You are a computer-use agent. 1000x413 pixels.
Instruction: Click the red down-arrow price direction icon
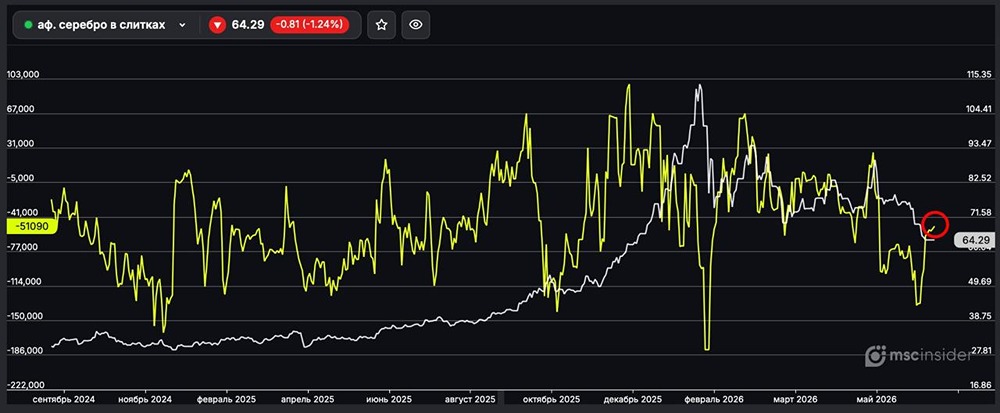point(217,25)
